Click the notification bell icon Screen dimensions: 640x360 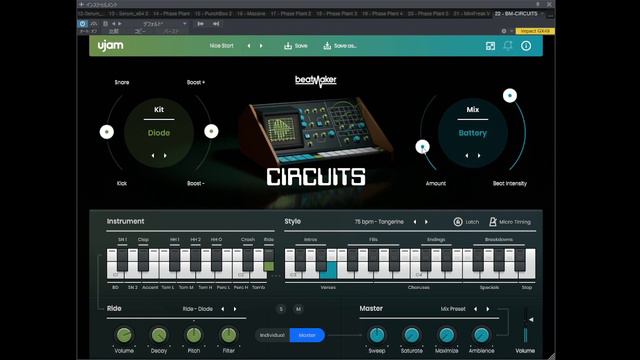tap(508, 45)
